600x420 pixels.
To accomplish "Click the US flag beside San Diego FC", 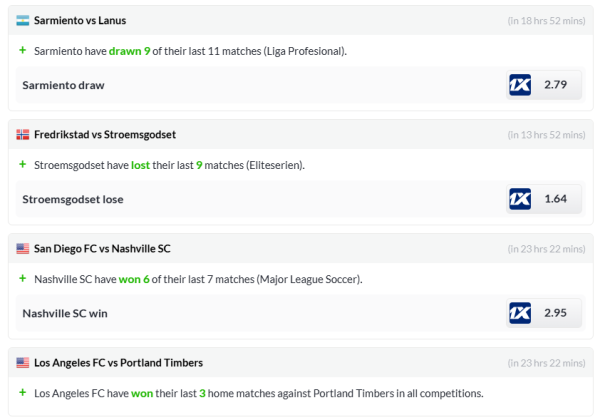I will [22, 248].
